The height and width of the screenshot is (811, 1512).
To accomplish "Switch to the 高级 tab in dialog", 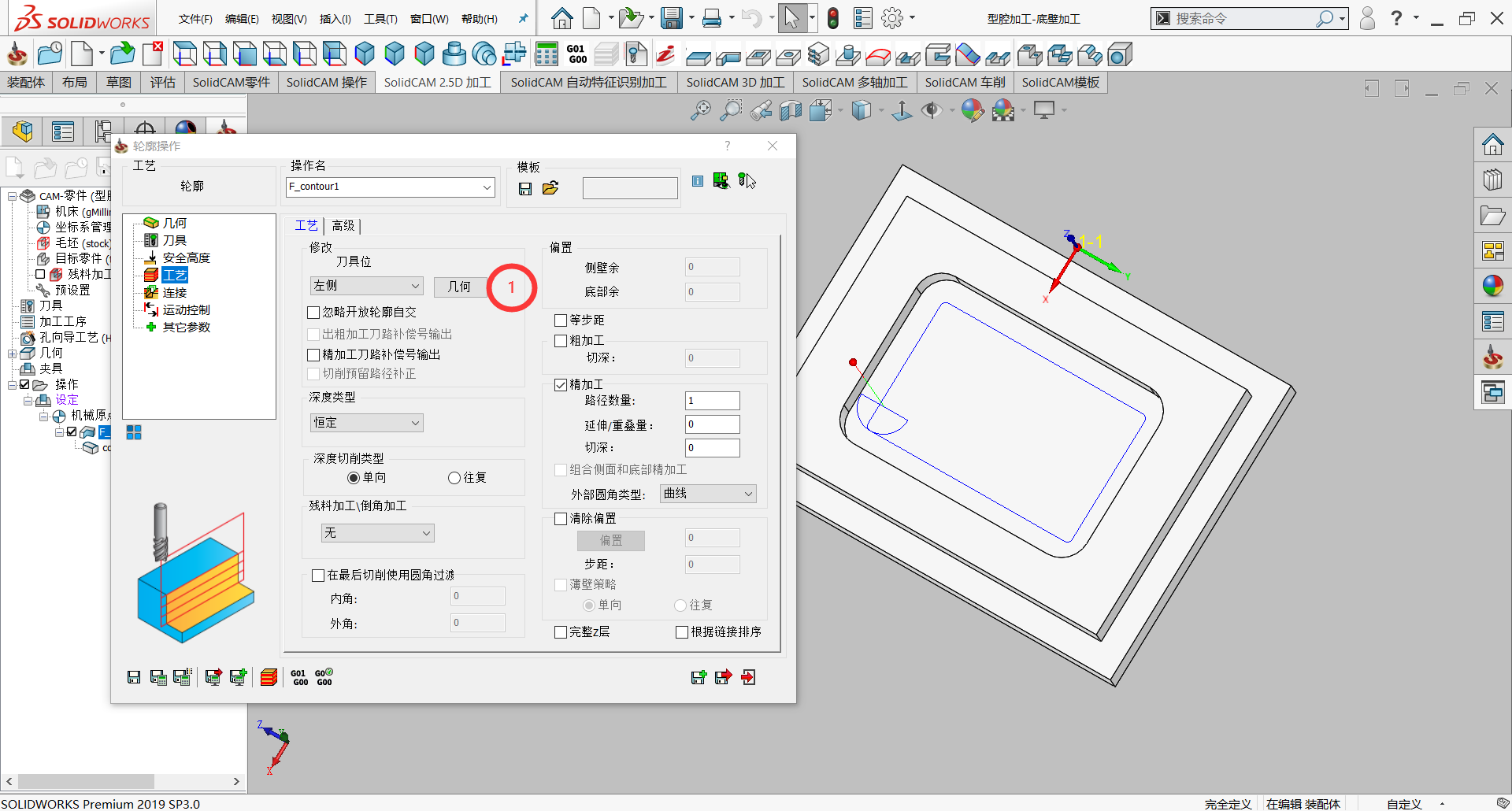I will (343, 226).
